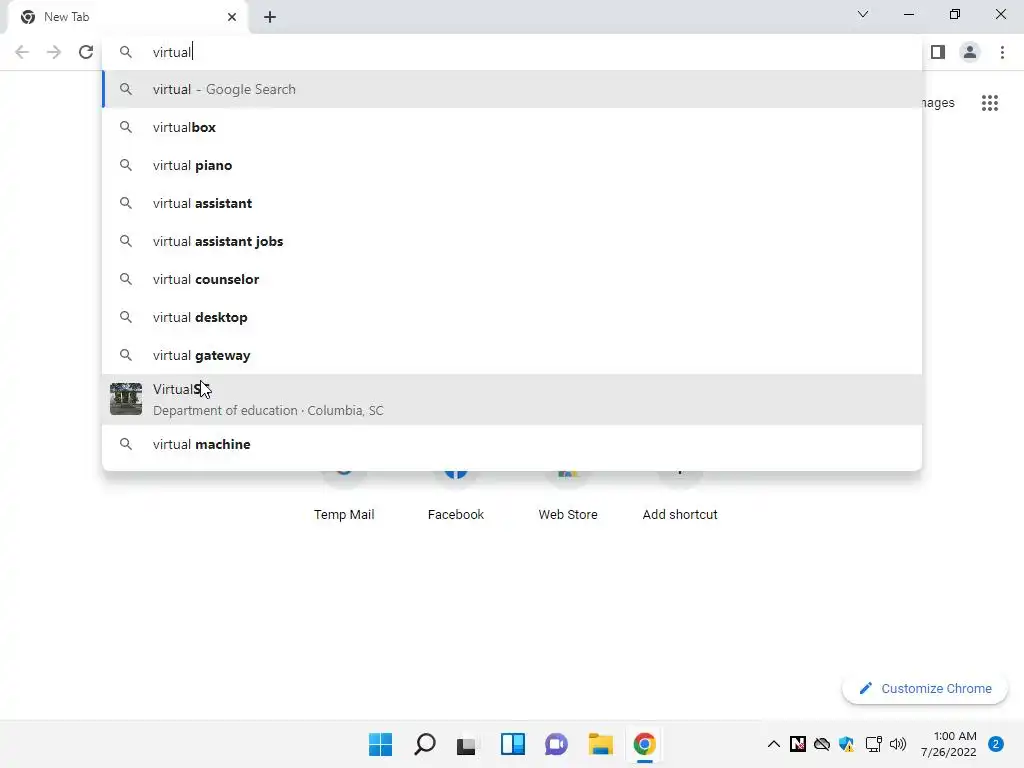This screenshot has width=1024, height=768.
Task: Open the Temp Mail shortcut
Action: (x=344, y=515)
